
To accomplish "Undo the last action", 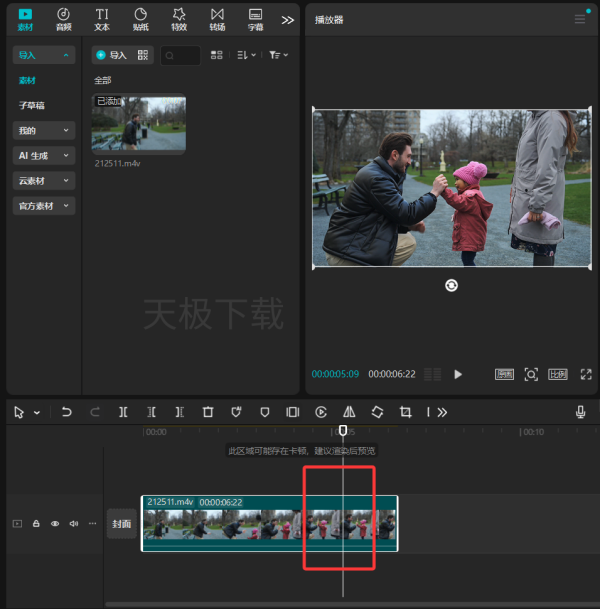I will tap(66, 412).
